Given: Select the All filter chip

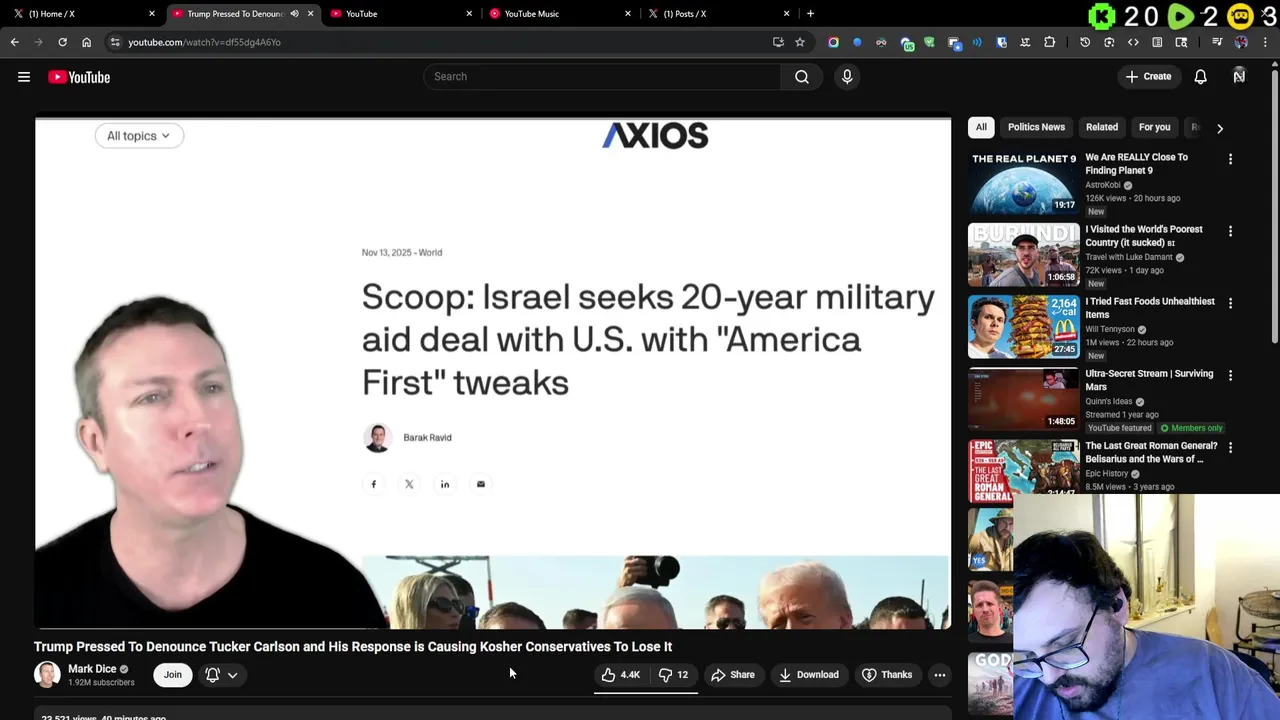Looking at the screenshot, I should [x=981, y=127].
